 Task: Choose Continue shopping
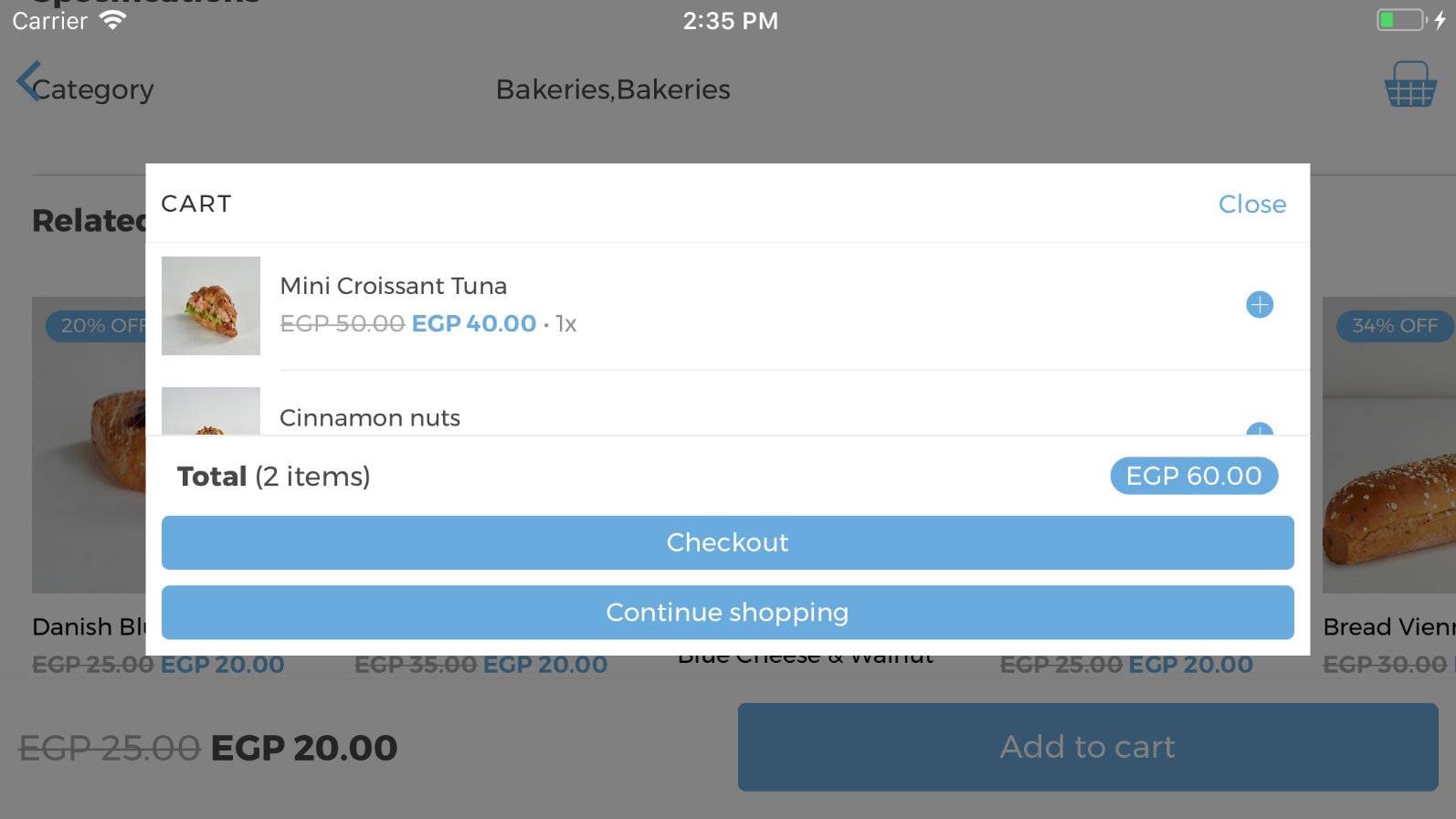727,612
